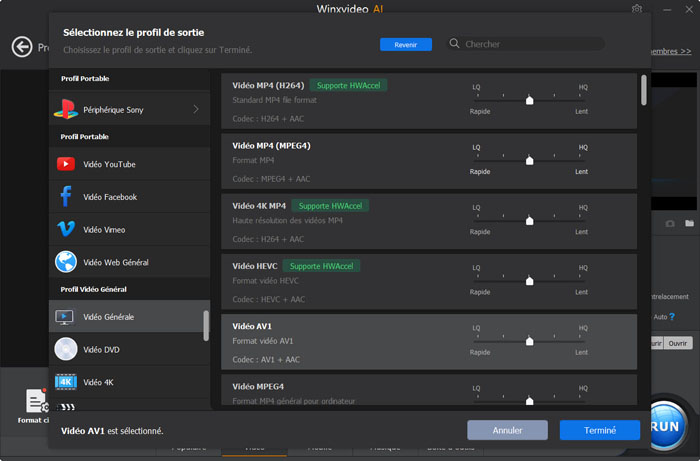This screenshot has width=700, height=461.
Task: Click the magnifier icon in search box
Action: click(455, 44)
